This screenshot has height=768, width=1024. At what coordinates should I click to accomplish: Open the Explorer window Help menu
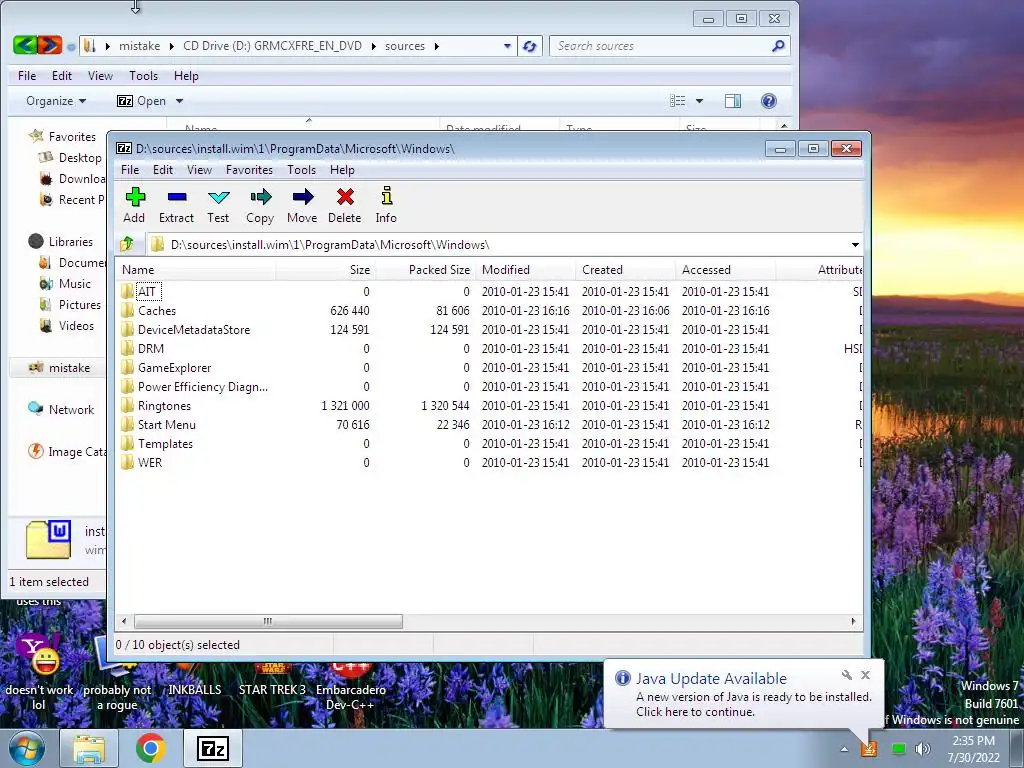point(186,76)
